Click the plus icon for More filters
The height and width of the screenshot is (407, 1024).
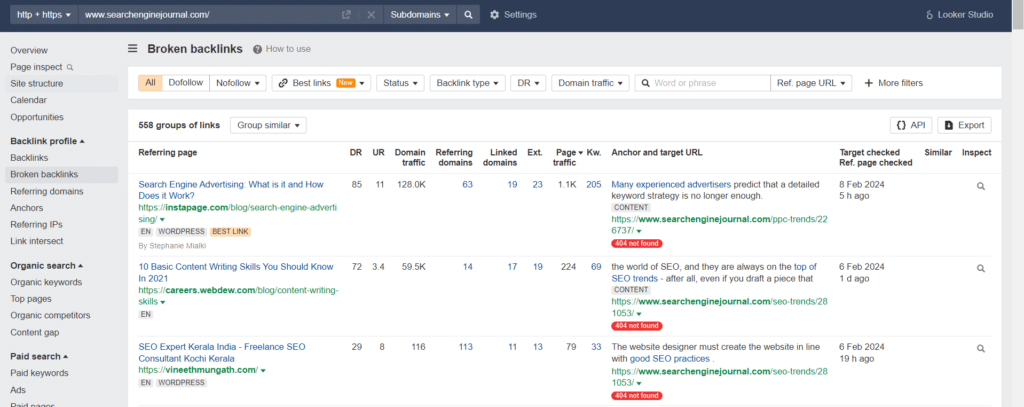tap(869, 83)
